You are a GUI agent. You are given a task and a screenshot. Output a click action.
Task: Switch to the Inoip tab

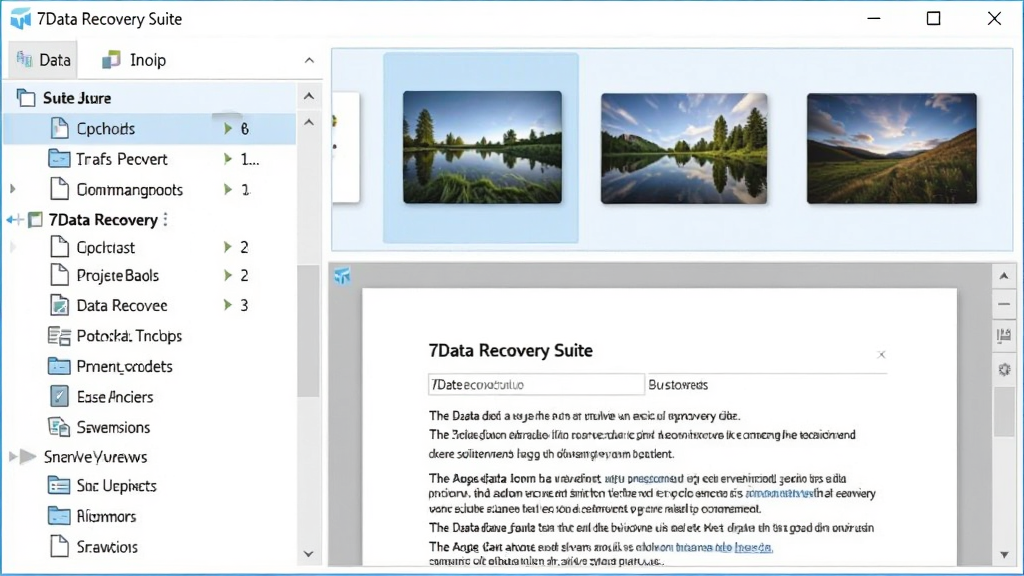coord(134,60)
